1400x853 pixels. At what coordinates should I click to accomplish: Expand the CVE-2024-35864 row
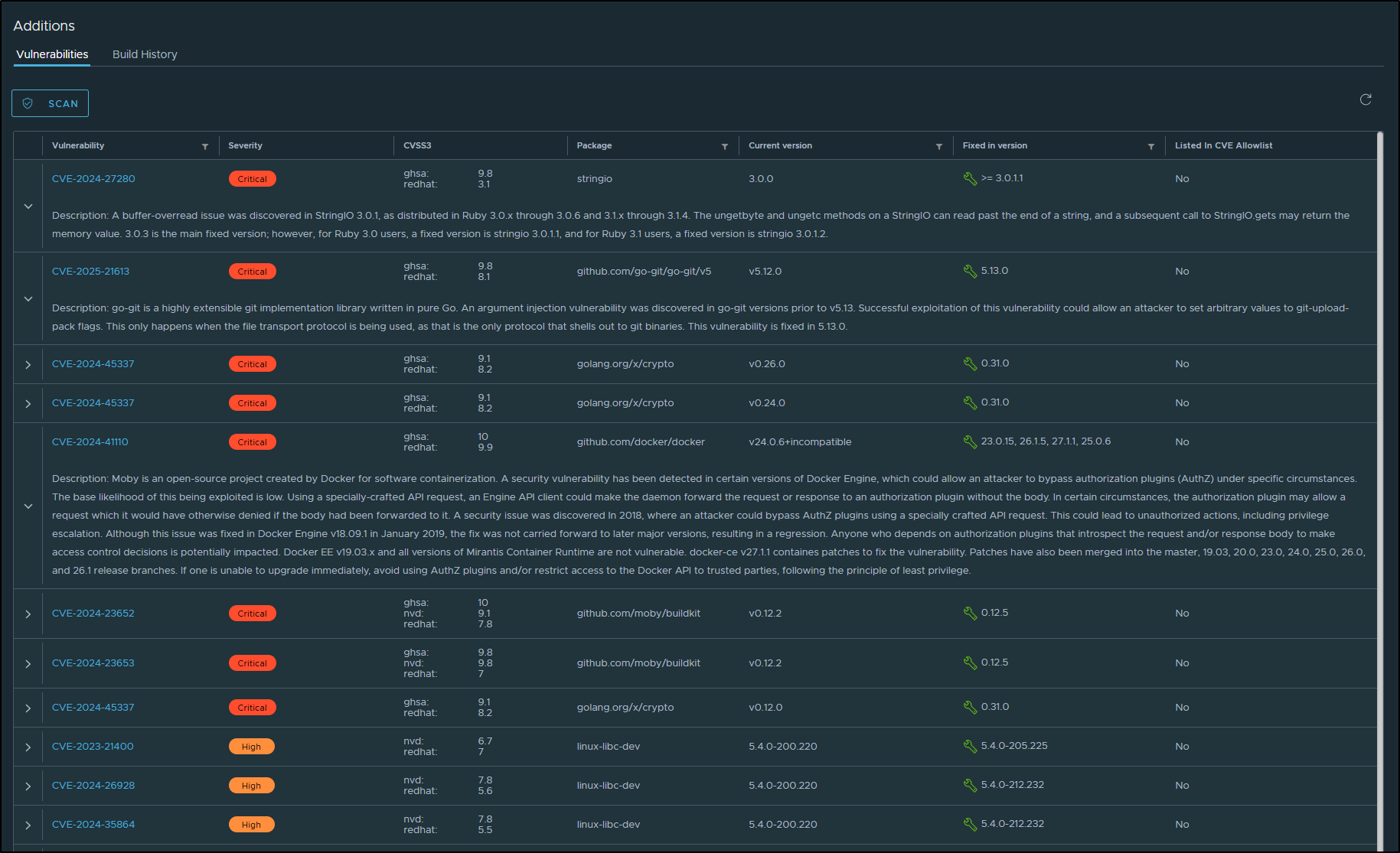[28, 825]
